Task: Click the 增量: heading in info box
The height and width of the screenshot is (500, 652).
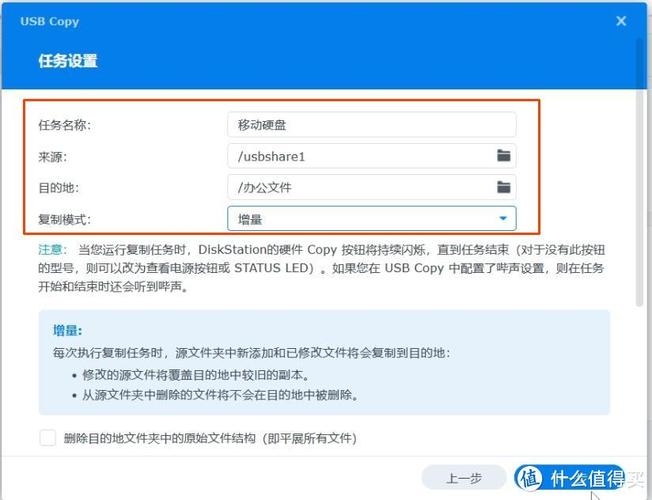Action: [x=67, y=330]
